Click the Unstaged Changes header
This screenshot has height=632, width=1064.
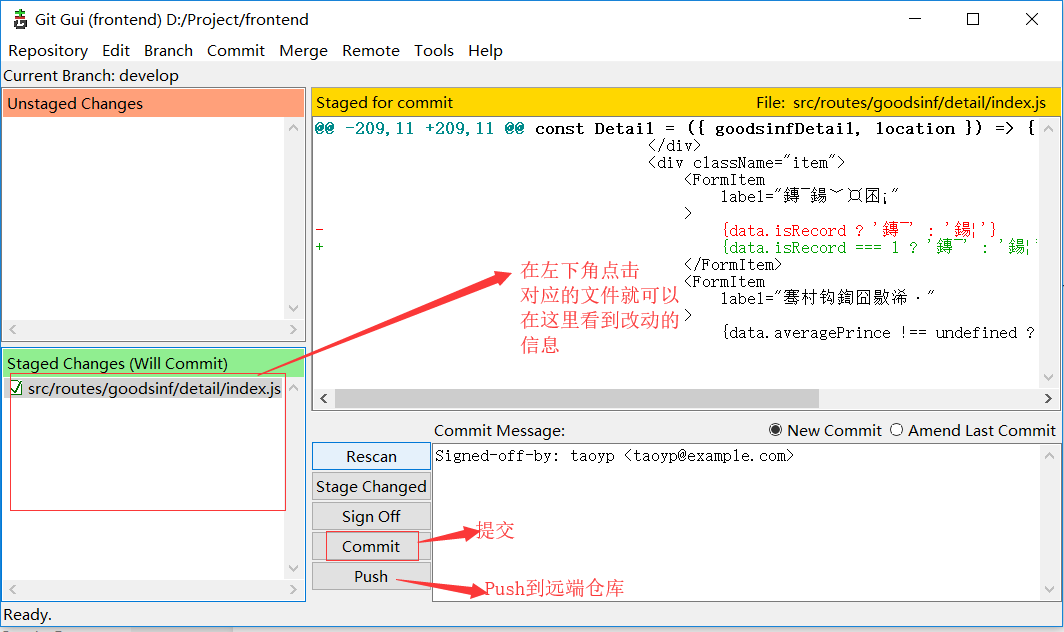coord(153,103)
